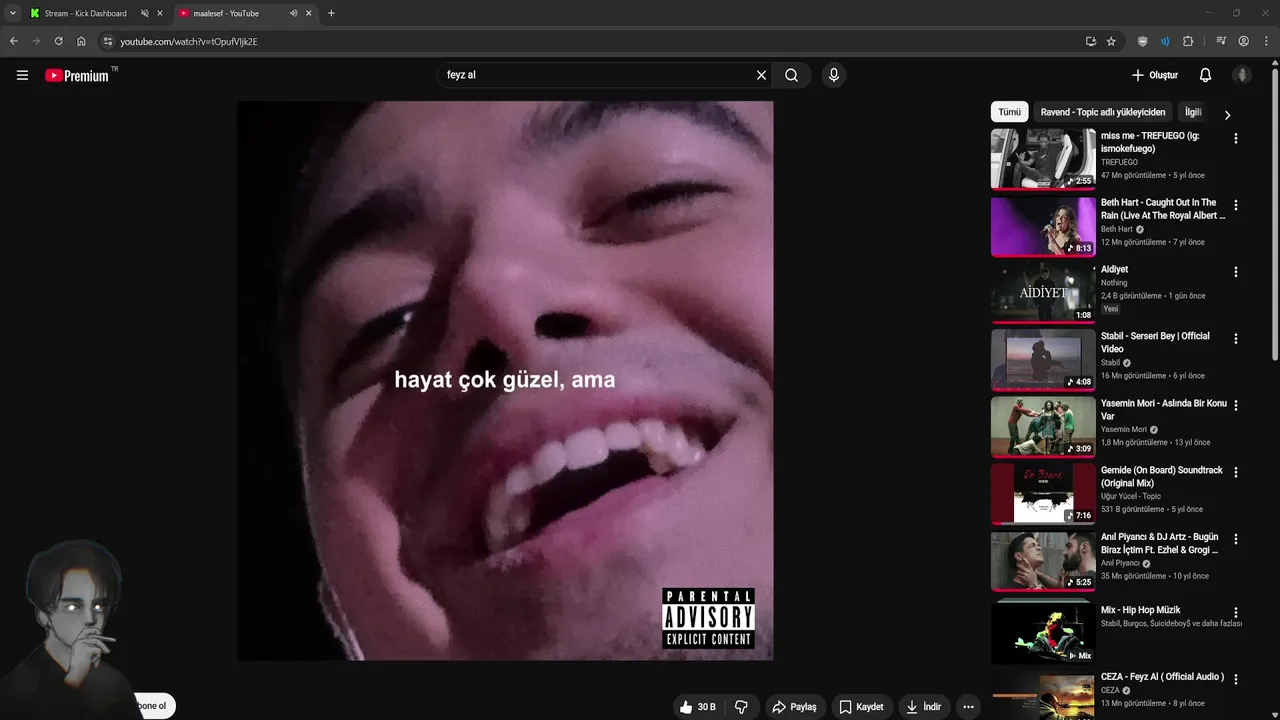Start voice search with microphone
Viewport: 1280px width, 720px height.
[x=833, y=75]
